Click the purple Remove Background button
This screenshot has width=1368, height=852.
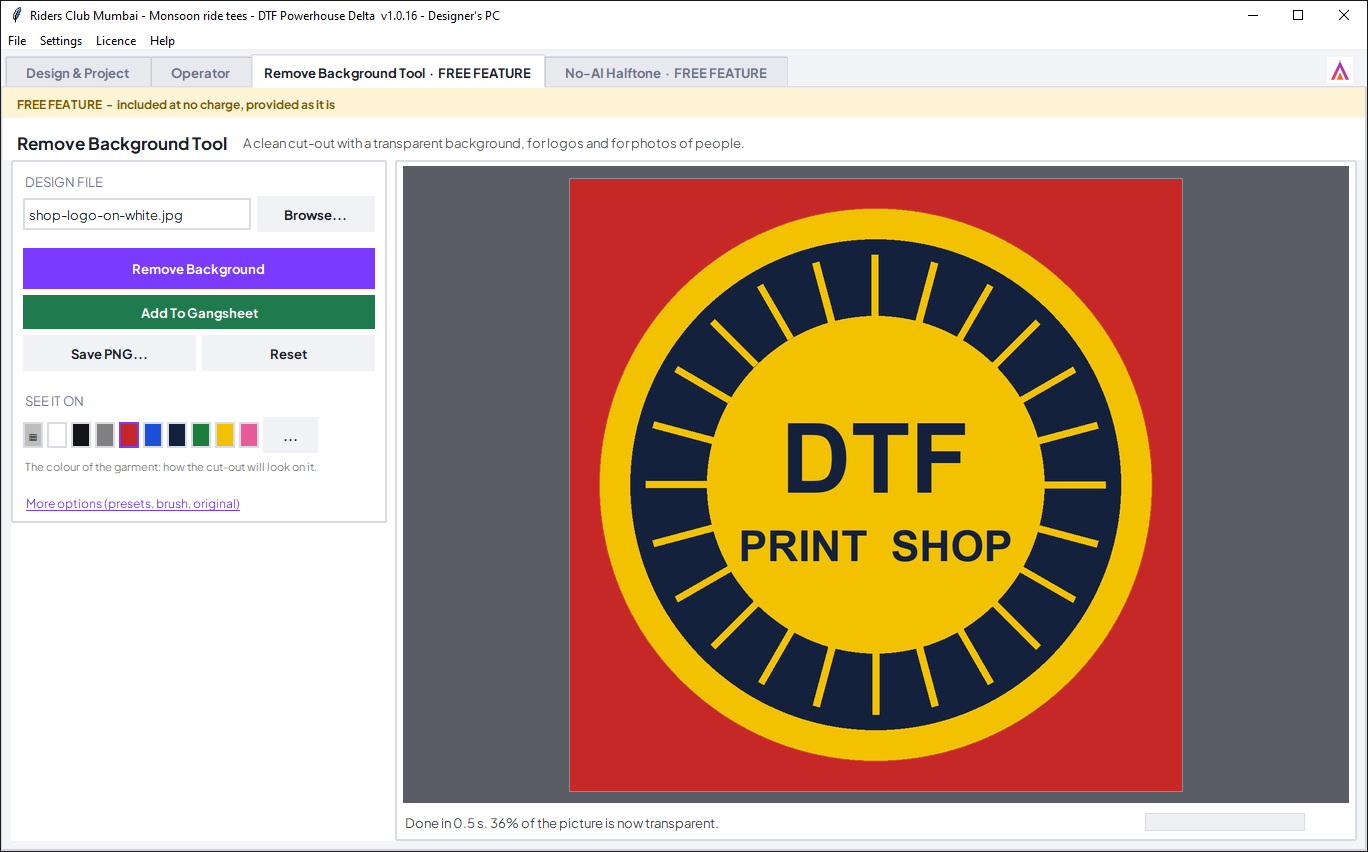(199, 269)
